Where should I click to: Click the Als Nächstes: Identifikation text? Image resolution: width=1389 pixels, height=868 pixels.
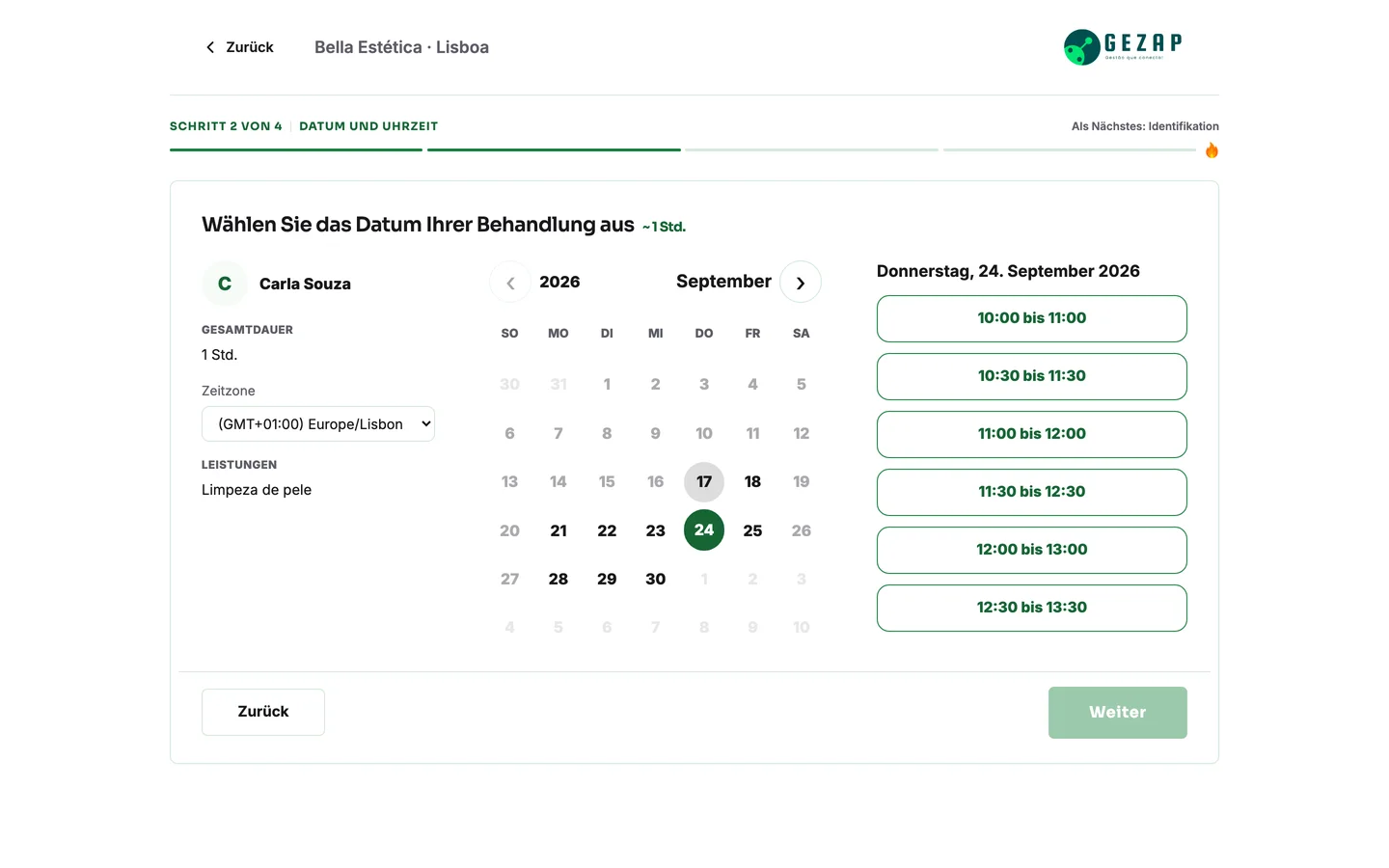(x=1145, y=126)
